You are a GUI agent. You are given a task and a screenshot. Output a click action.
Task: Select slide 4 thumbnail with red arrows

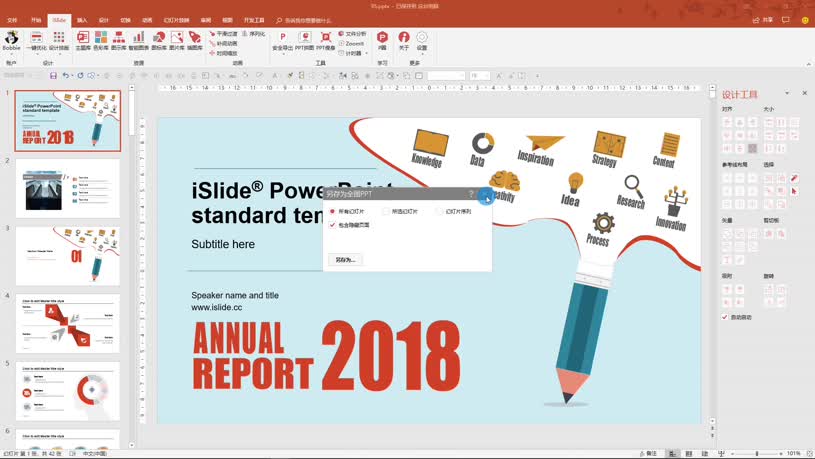(x=68, y=323)
